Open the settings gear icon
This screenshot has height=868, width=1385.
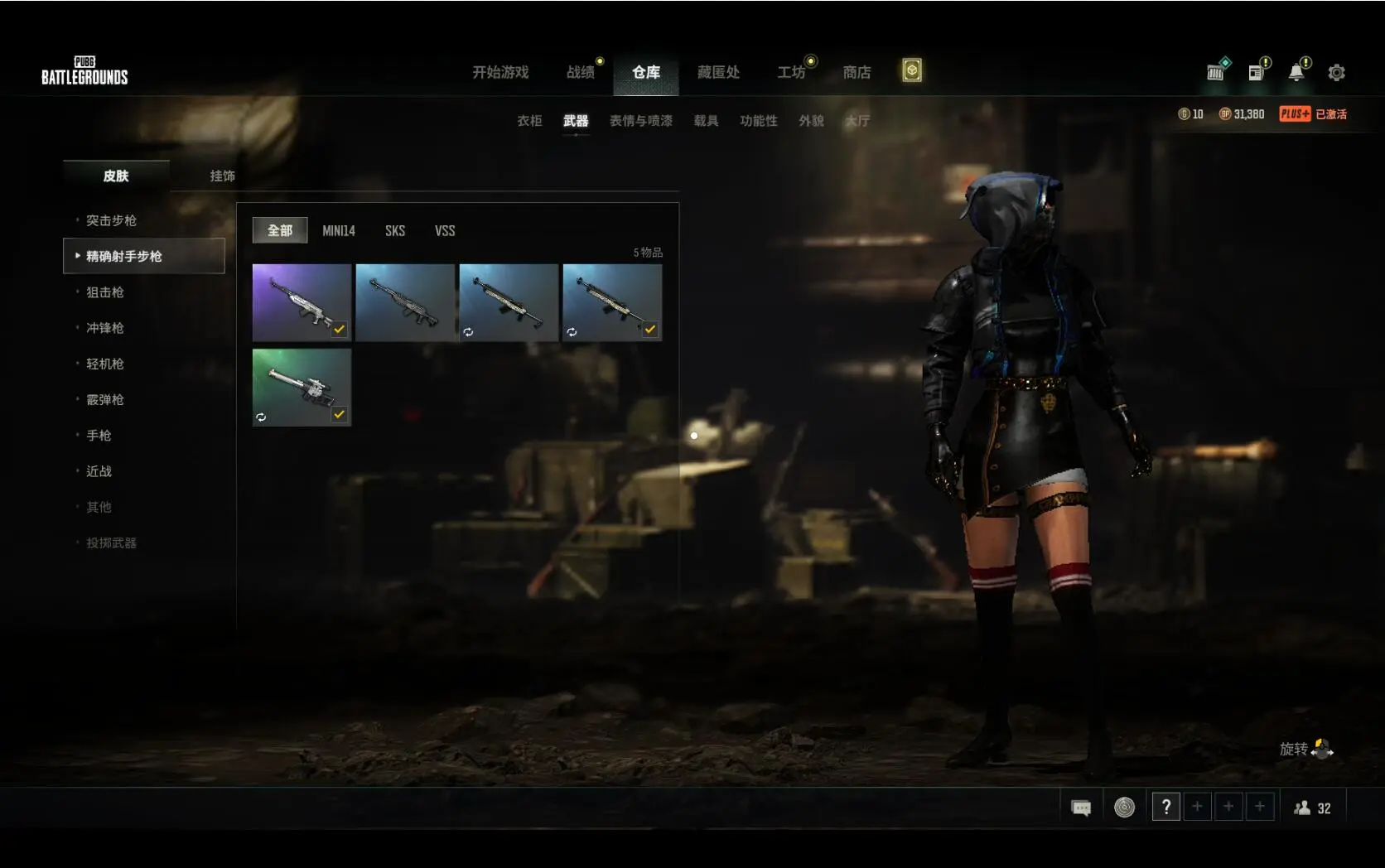tap(1336, 73)
